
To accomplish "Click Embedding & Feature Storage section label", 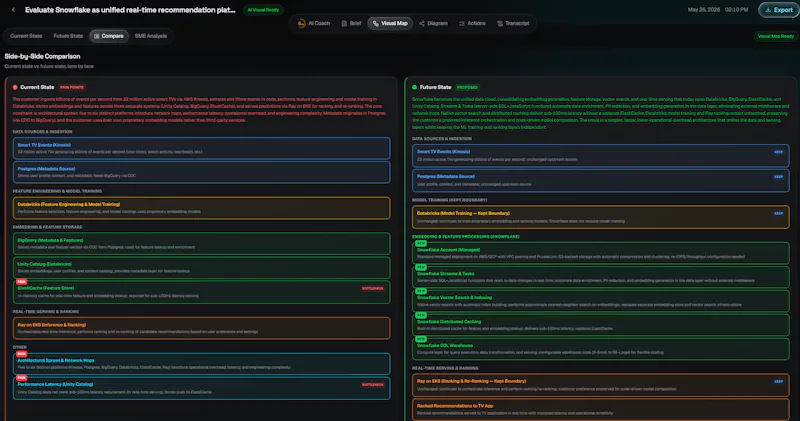I will click(x=47, y=227).
